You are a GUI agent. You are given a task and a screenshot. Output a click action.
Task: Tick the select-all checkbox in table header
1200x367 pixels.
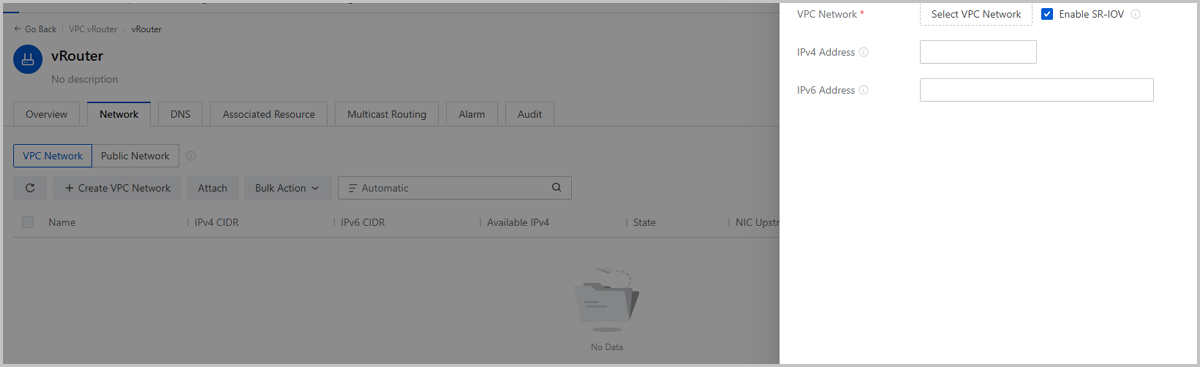coord(28,222)
